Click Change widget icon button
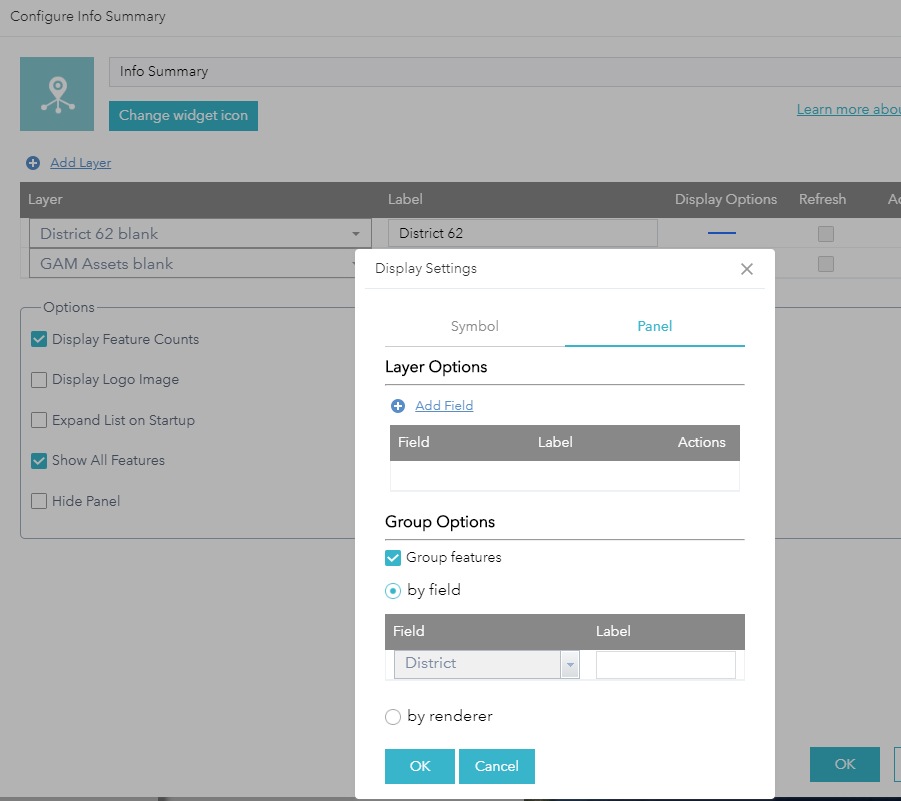The image size is (901, 801). [x=183, y=115]
